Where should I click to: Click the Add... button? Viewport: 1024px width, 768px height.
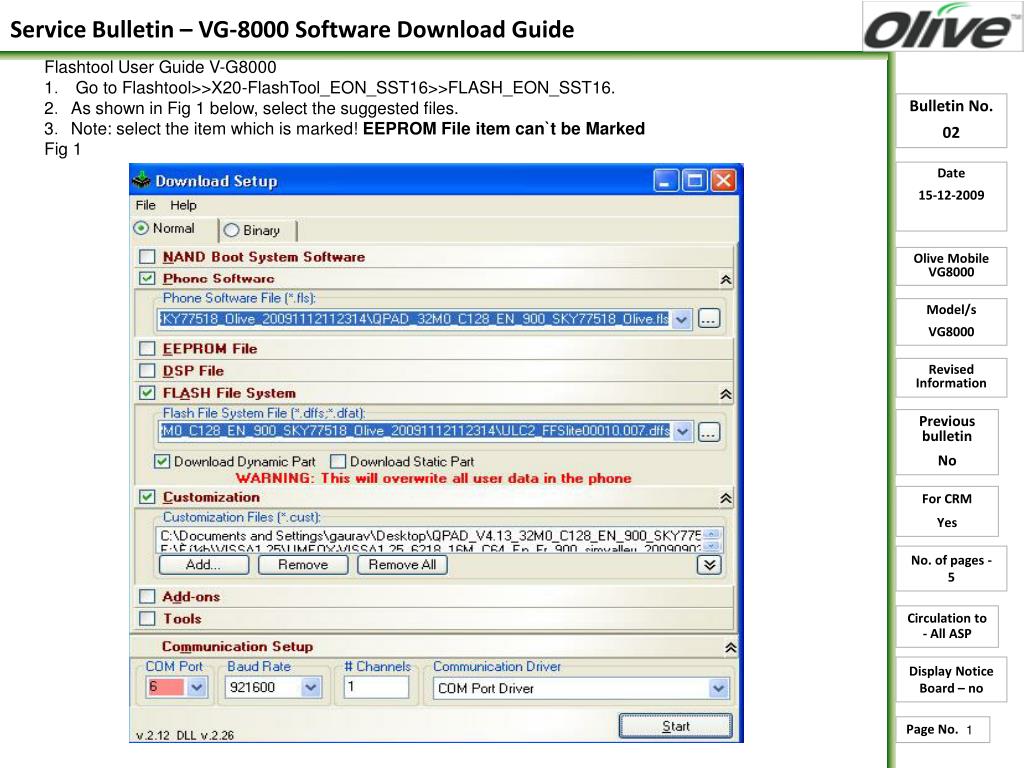pos(204,565)
